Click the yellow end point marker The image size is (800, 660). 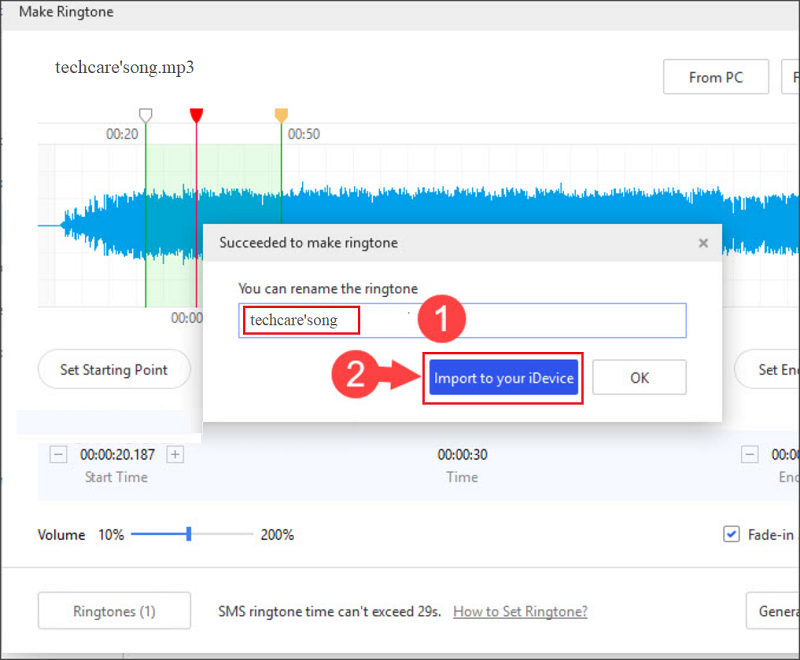tap(281, 116)
